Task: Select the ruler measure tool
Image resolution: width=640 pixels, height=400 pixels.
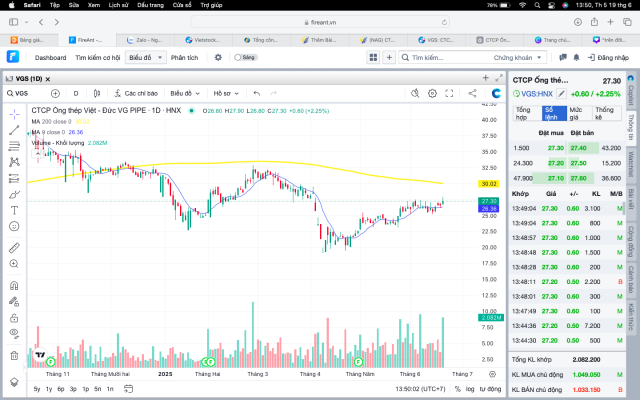Action: click(x=14, y=248)
